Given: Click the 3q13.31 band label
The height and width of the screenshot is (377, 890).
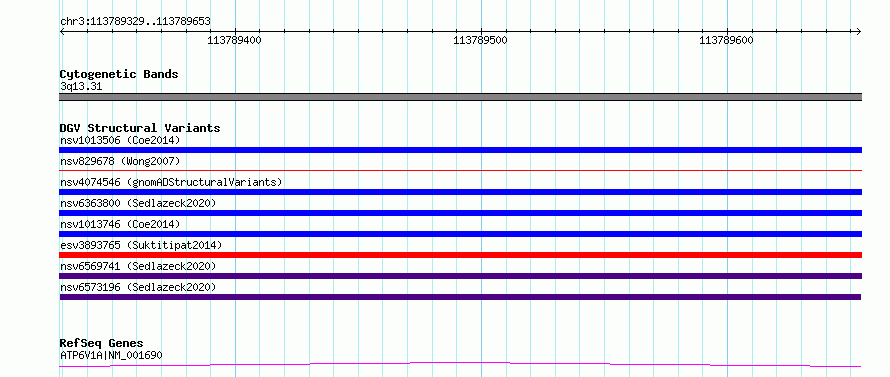Looking at the screenshot, I should (81, 87).
